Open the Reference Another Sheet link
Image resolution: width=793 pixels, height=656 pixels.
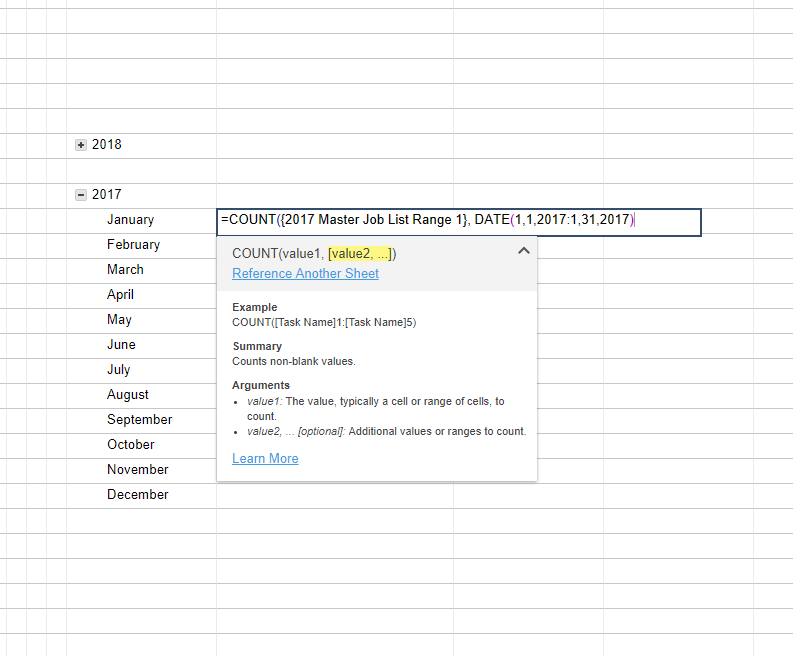[305, 274]
